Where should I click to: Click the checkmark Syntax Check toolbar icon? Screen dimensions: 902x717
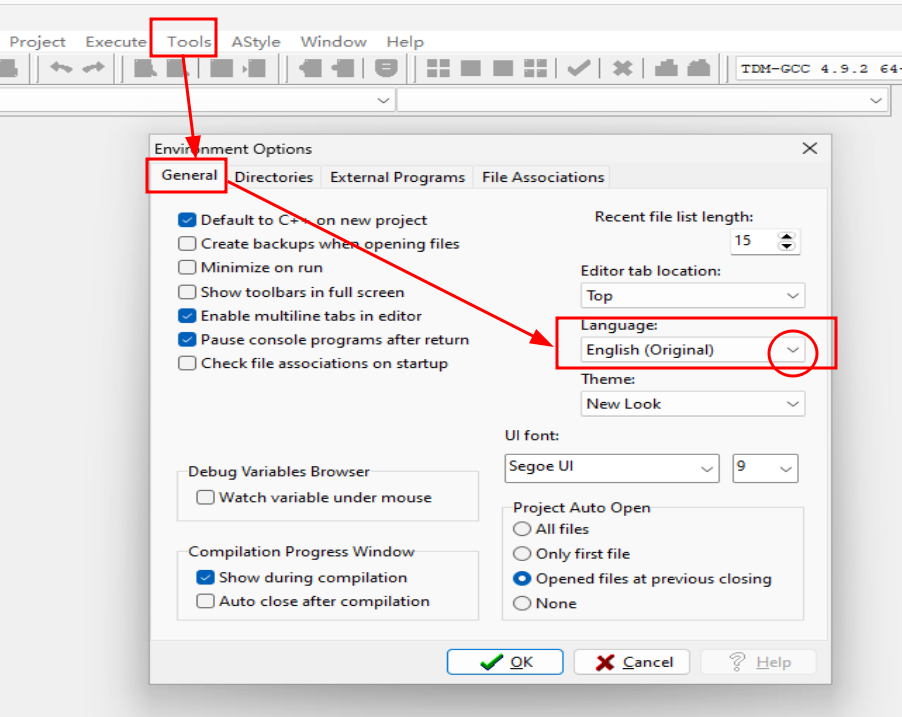pyautogui.click(x=578, y=68)
